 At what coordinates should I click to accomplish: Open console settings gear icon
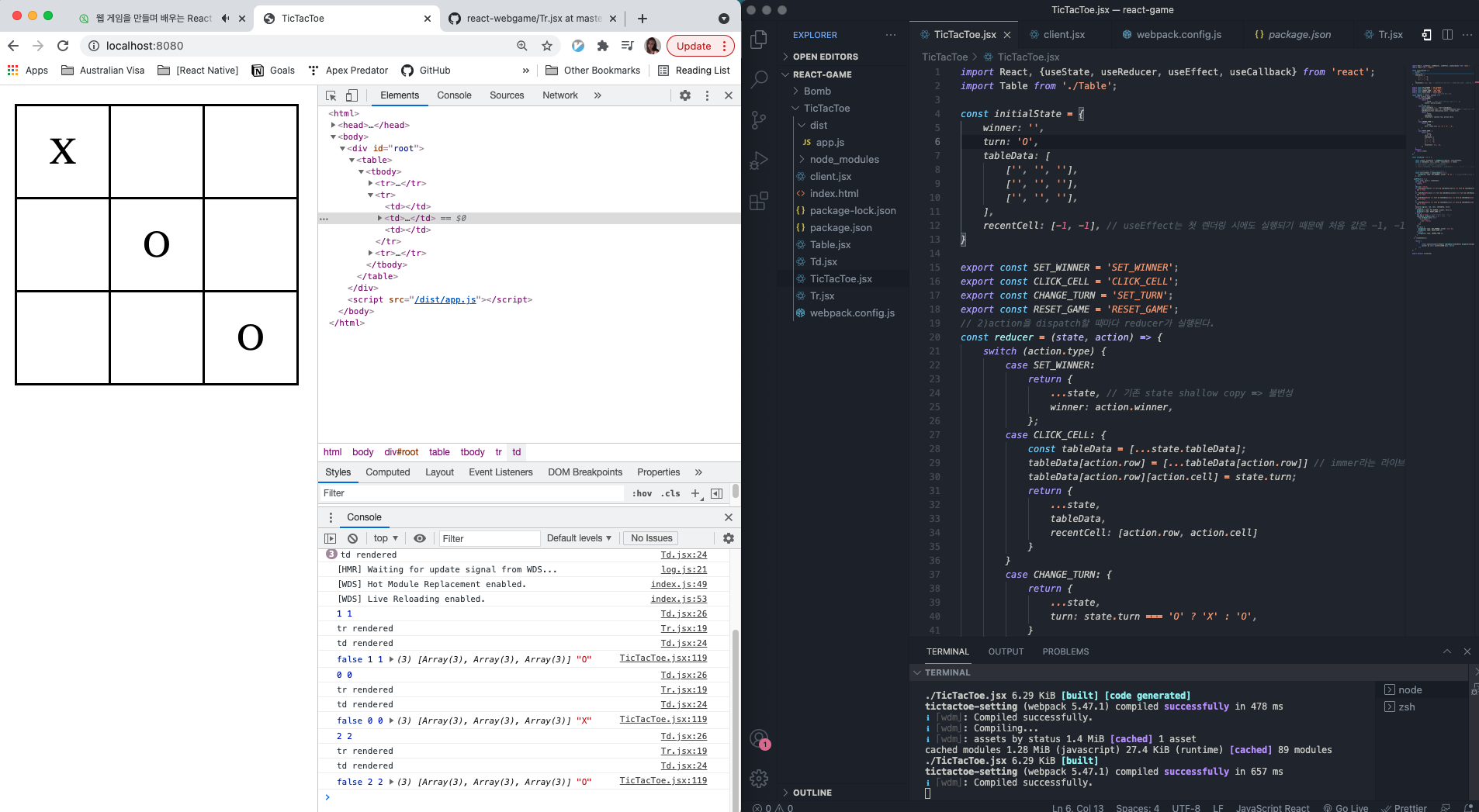(729, 538)
